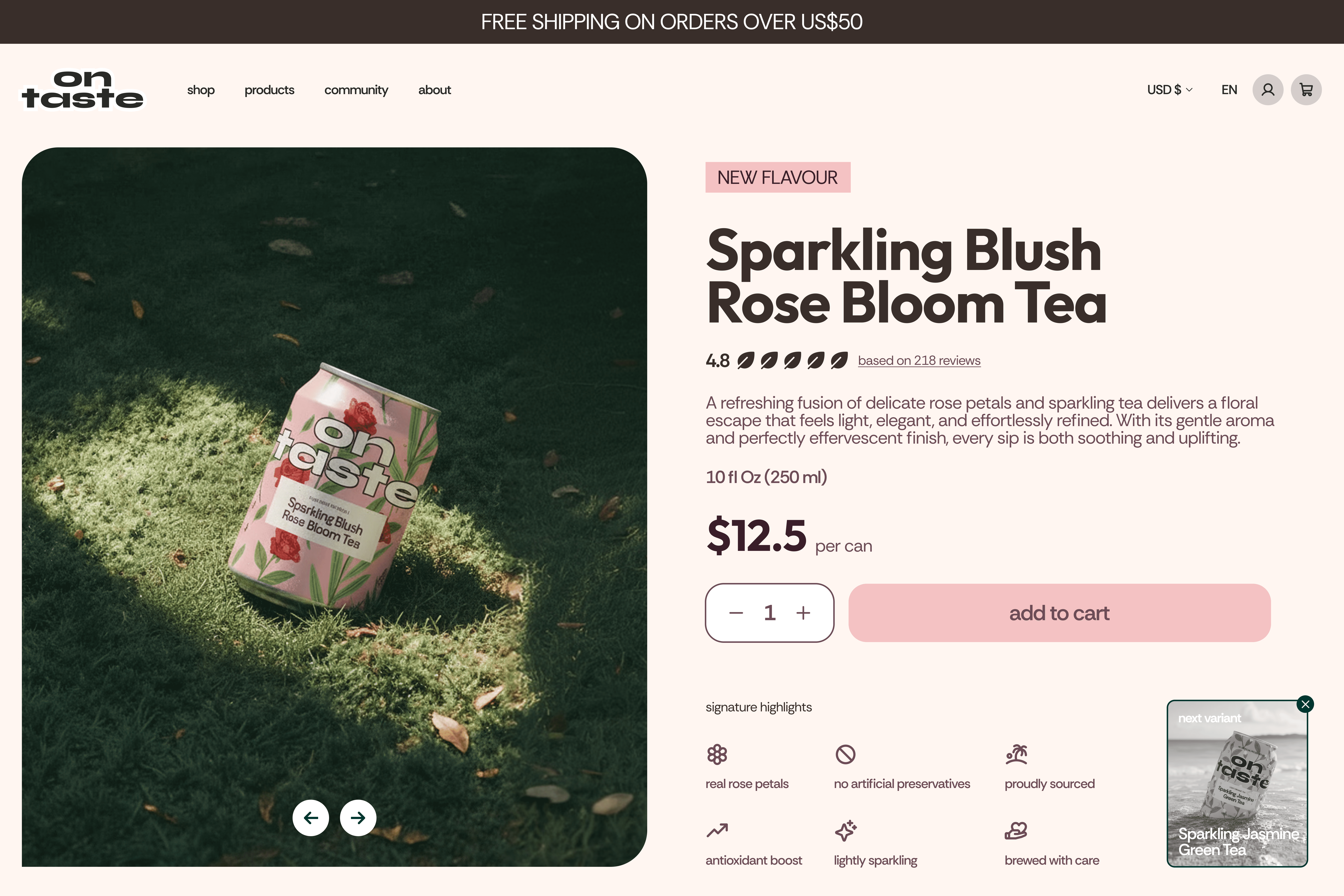Open the community menu item
Image resolution: width=1344 pixels, height=896 pixels.
(356, 90)
